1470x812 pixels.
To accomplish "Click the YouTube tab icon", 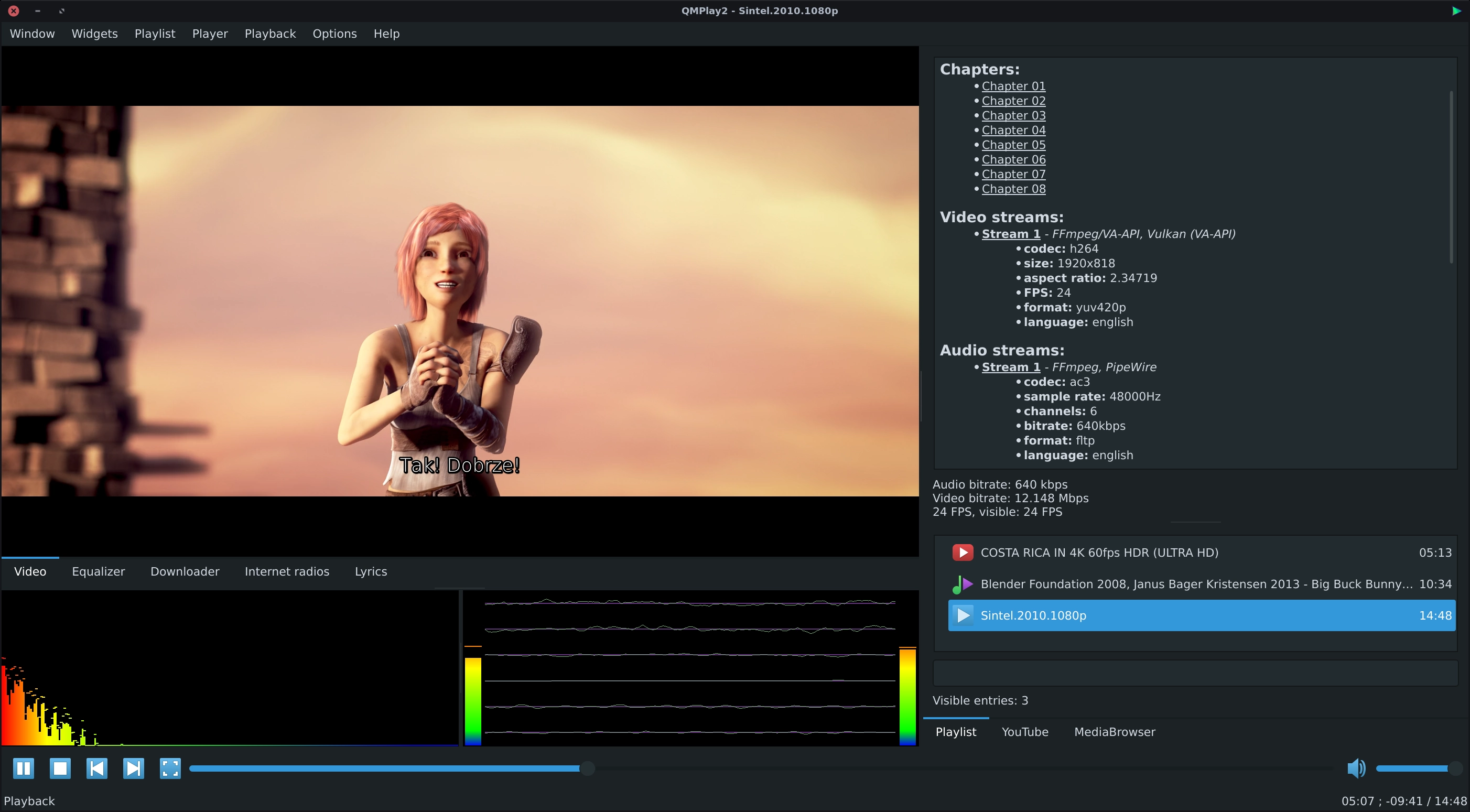I will (x=1024, y=731).
